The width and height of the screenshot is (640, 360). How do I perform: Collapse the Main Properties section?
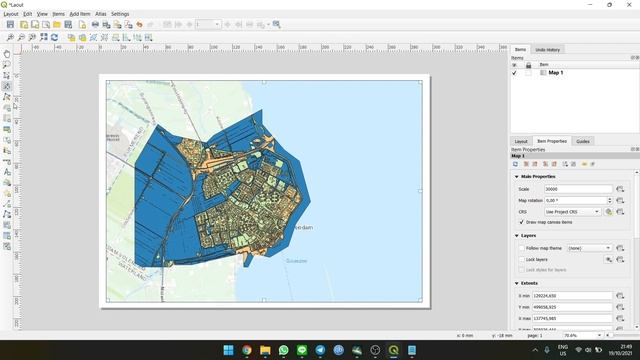point(517,177)
